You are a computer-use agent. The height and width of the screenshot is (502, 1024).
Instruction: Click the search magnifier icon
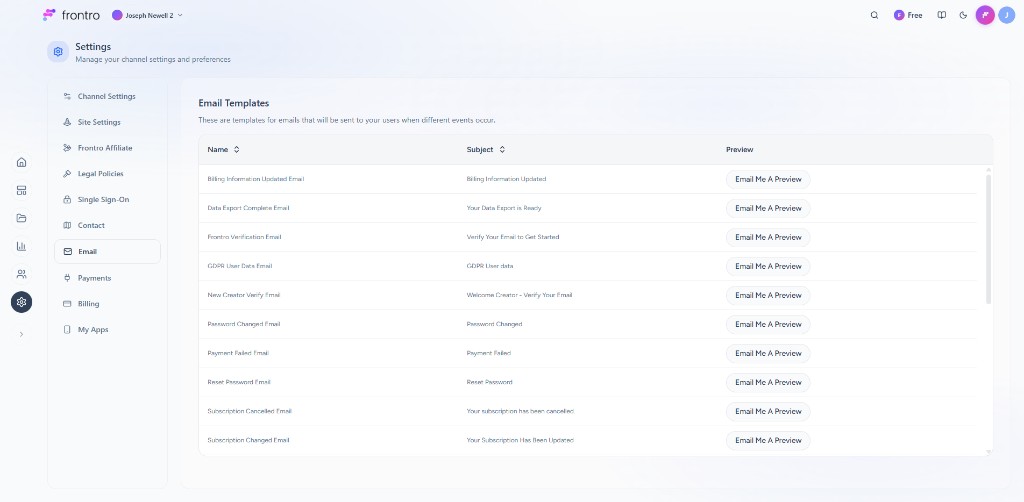tap(874, 15)
